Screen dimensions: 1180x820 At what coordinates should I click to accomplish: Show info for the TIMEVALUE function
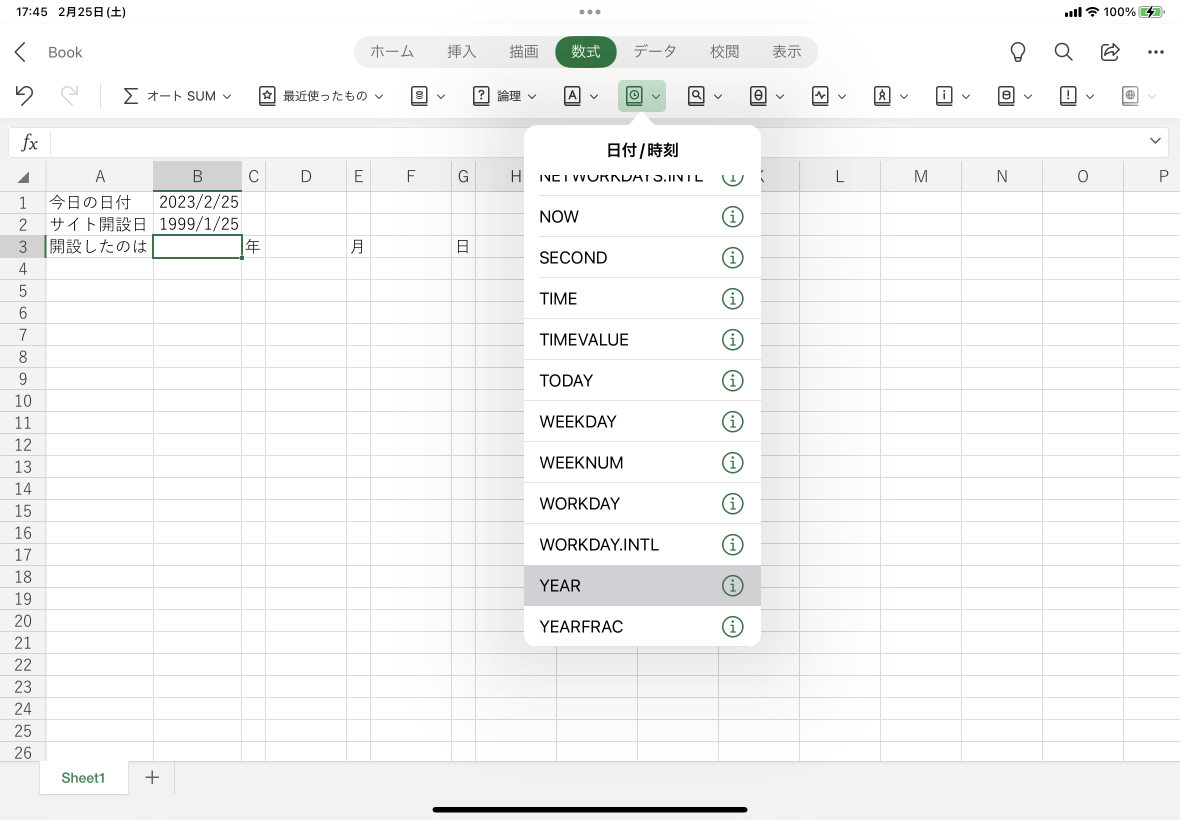(x=732, y=339)
